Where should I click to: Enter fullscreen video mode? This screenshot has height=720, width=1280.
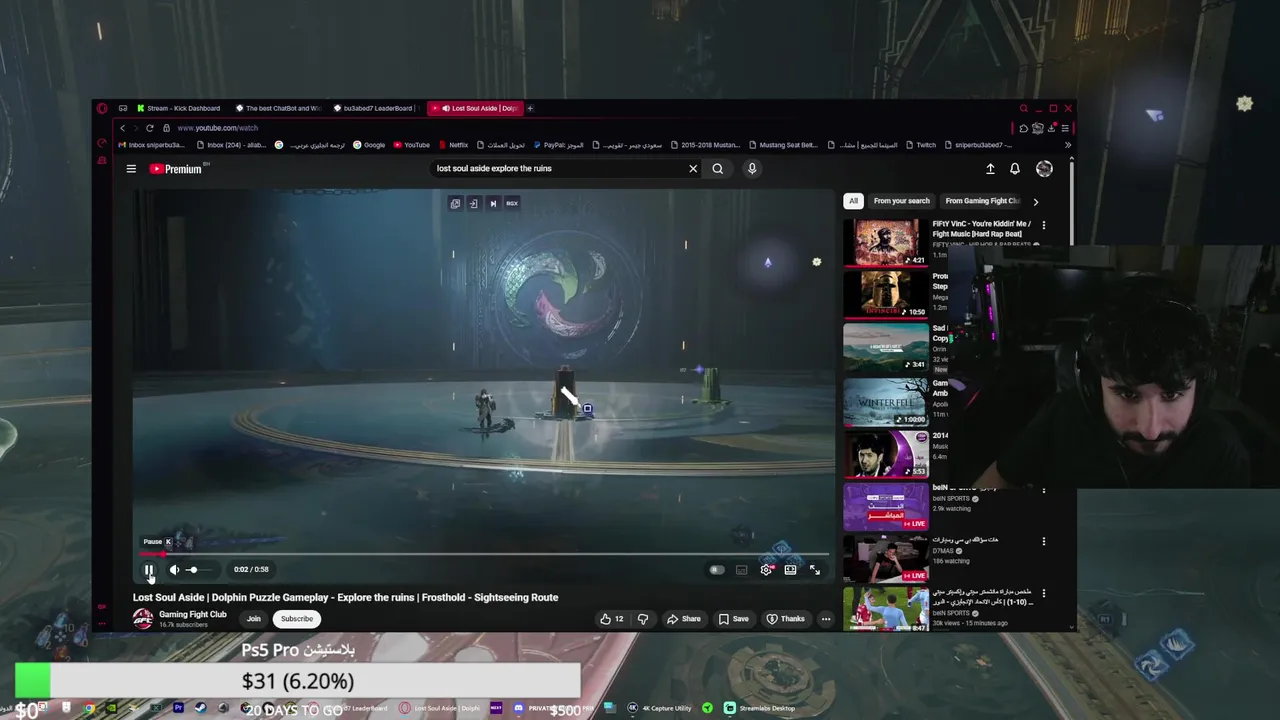click(x=815, y=570)
